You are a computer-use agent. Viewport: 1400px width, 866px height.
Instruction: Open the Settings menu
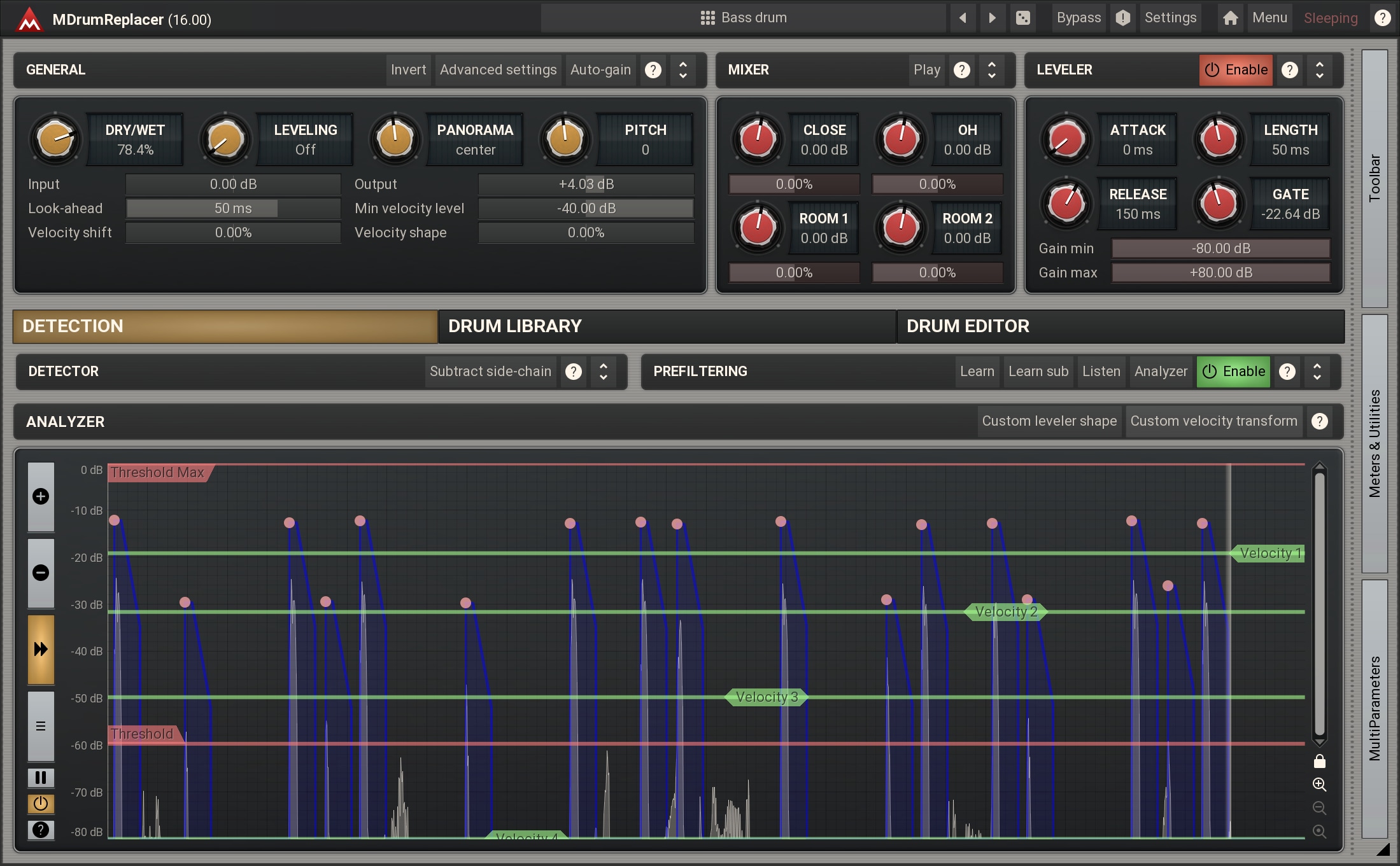1170,18
